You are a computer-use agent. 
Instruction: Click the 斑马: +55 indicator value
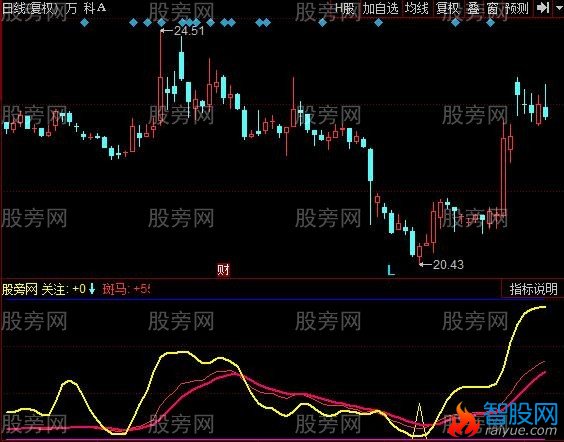click(126, 289)
